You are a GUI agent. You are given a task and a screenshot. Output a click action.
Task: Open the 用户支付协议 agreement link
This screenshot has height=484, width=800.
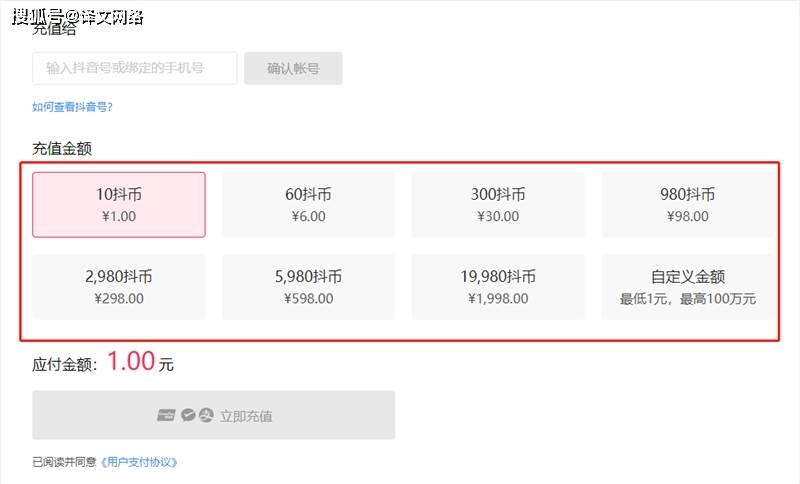pyautogui.click(x=138, y=462)
